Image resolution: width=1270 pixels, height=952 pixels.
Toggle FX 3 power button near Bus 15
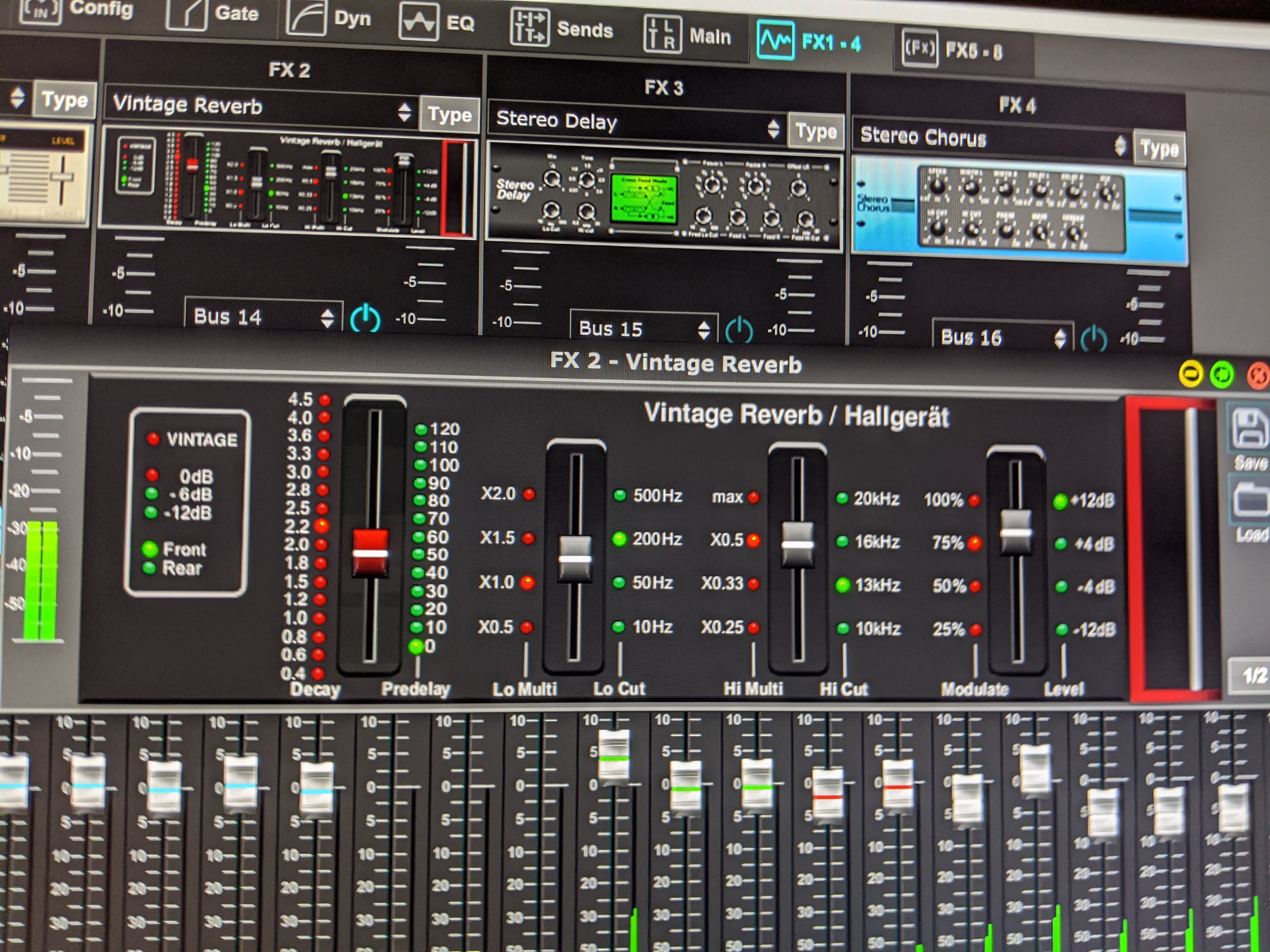[x=739, y=331]
